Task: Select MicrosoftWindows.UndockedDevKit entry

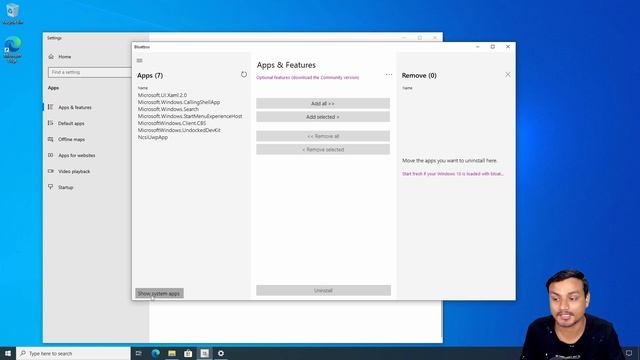Action: pyautogui.click(x=179, y=130)
